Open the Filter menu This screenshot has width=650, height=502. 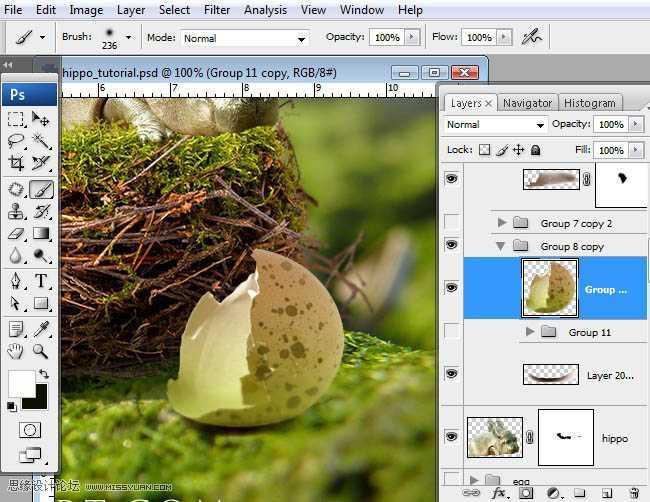(217, 10)
